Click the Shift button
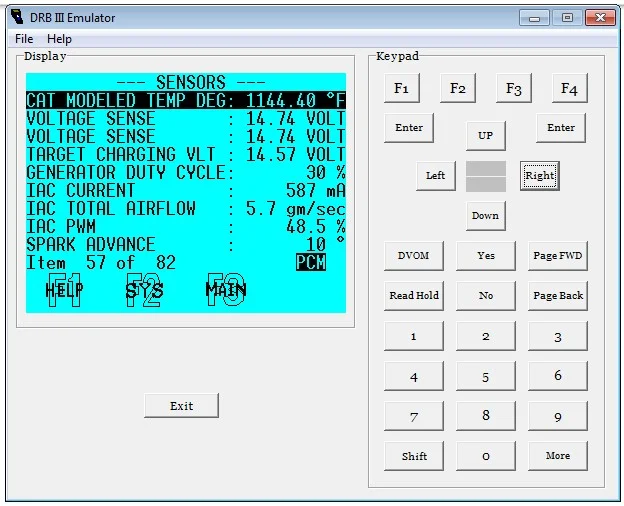The height and width of the screenshot is (506, 624). [x=413, y=456]
